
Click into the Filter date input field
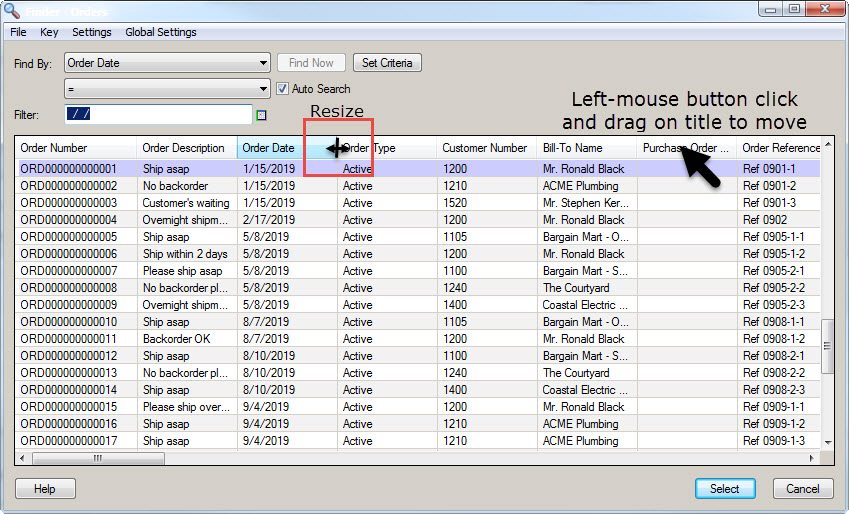(158, 114)
